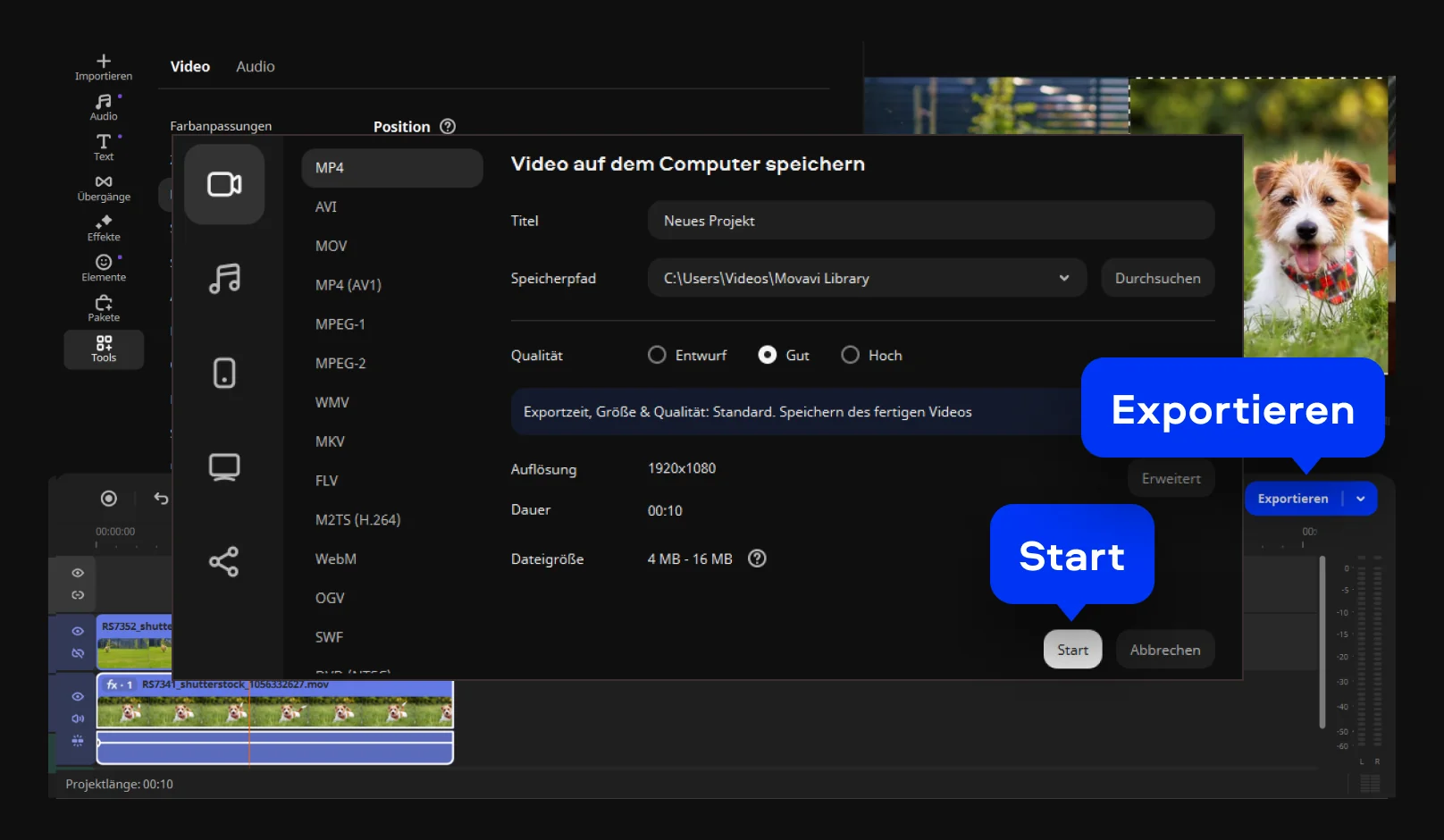Screen dimensions: 1444x840
Task: Open the Pakete panel
Action: pos(104,308)
